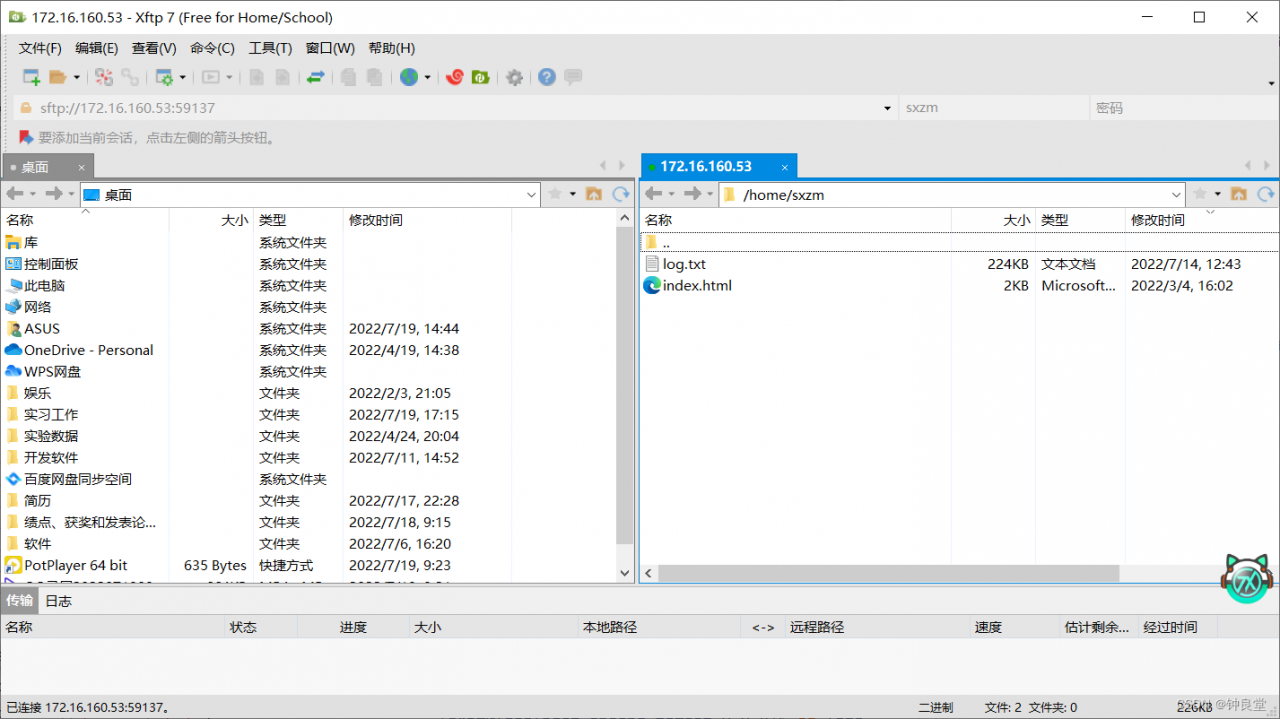Open the dropdown arrow beside the remote favorites star
Image resolution: width=1280 pixels, height=719 pixels.
click(x=1218, y=194)
